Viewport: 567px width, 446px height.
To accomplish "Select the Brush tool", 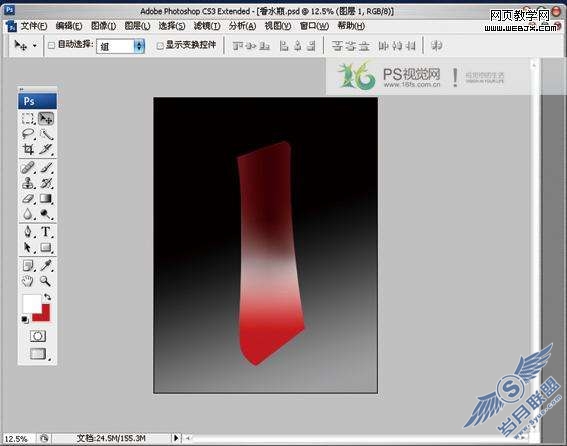I will click(x=46, y=168).
